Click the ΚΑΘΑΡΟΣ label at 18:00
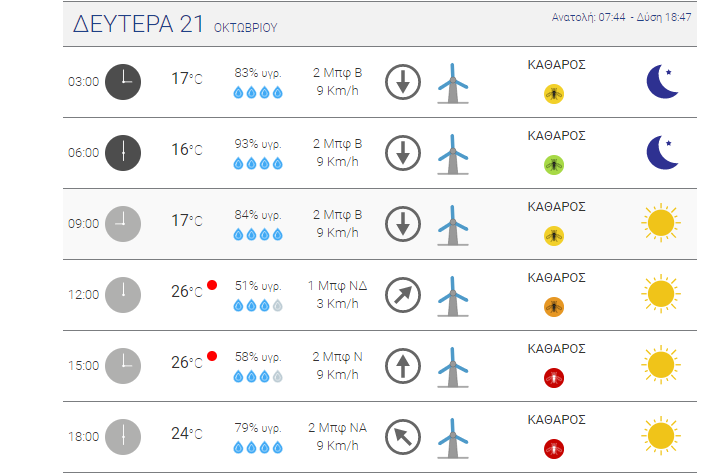 [556, 420]
